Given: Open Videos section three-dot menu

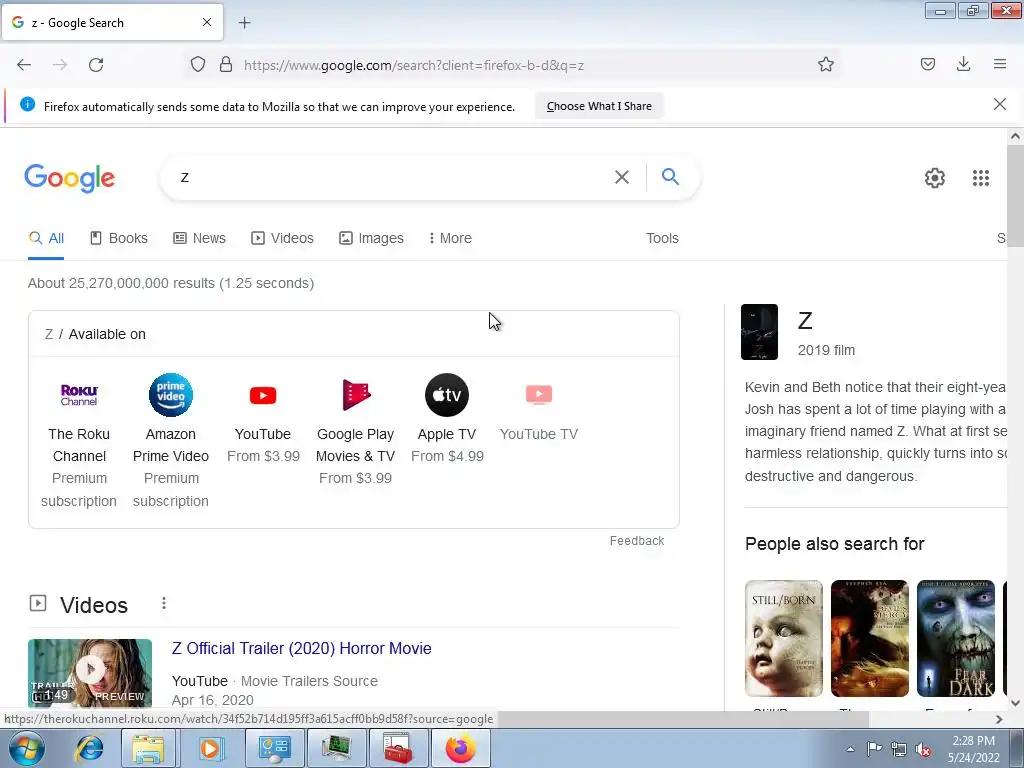Looking at the screenshot, I should 164,603.
